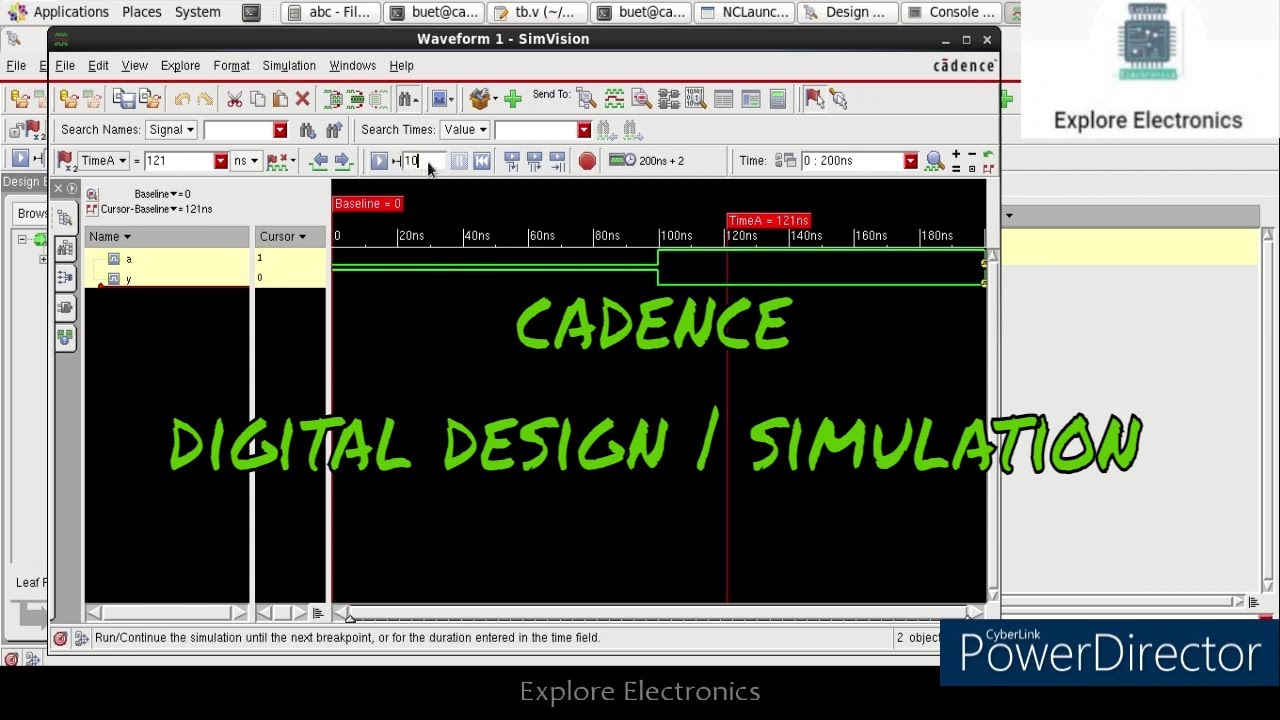The image size is (1280, 720).
Task: Open the Simulation menu
Action: tap(289, 66)
